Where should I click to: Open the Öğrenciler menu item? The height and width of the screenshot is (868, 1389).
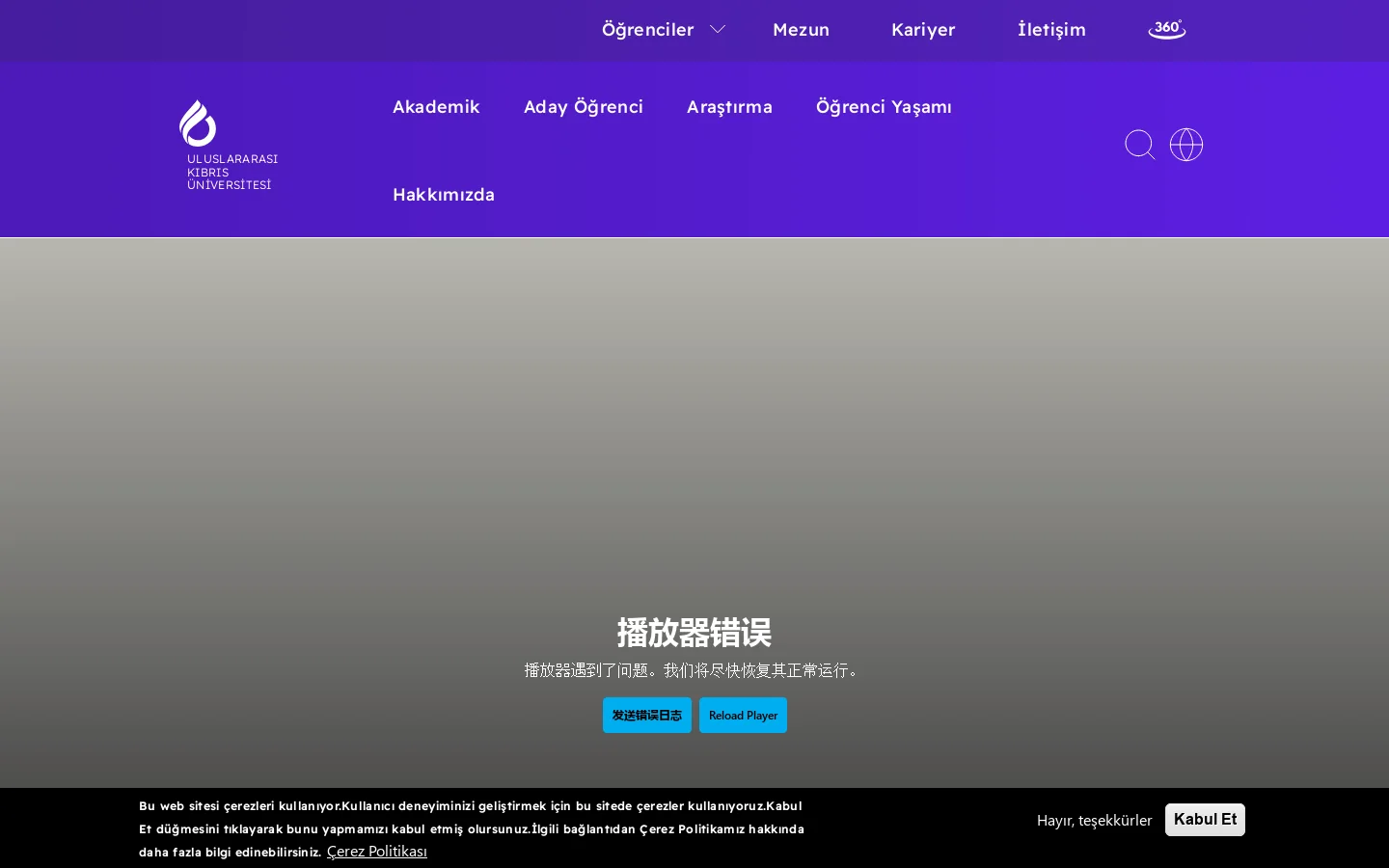coord(648,30)
